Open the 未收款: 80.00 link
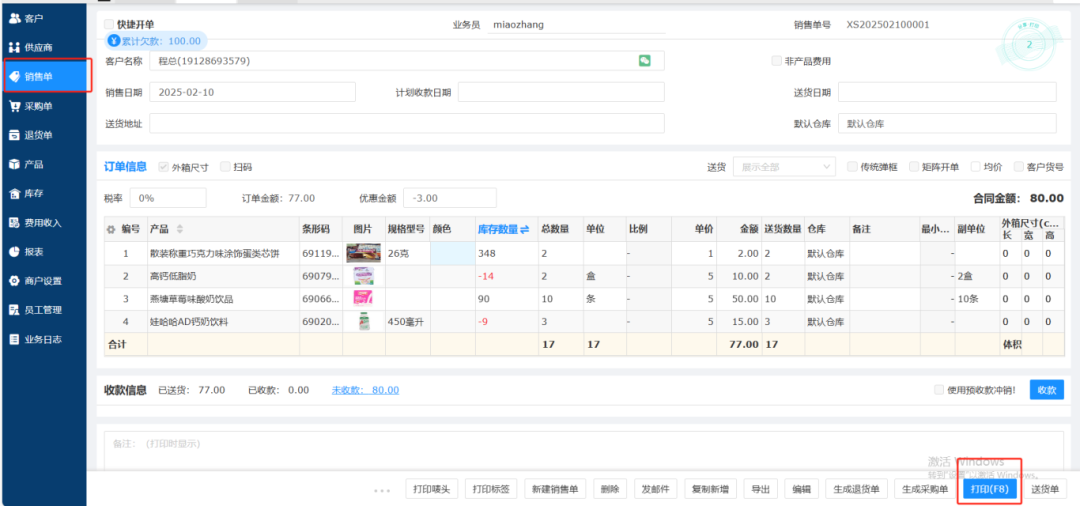This screenshot has height=506, width=1080. pos(365,390)
